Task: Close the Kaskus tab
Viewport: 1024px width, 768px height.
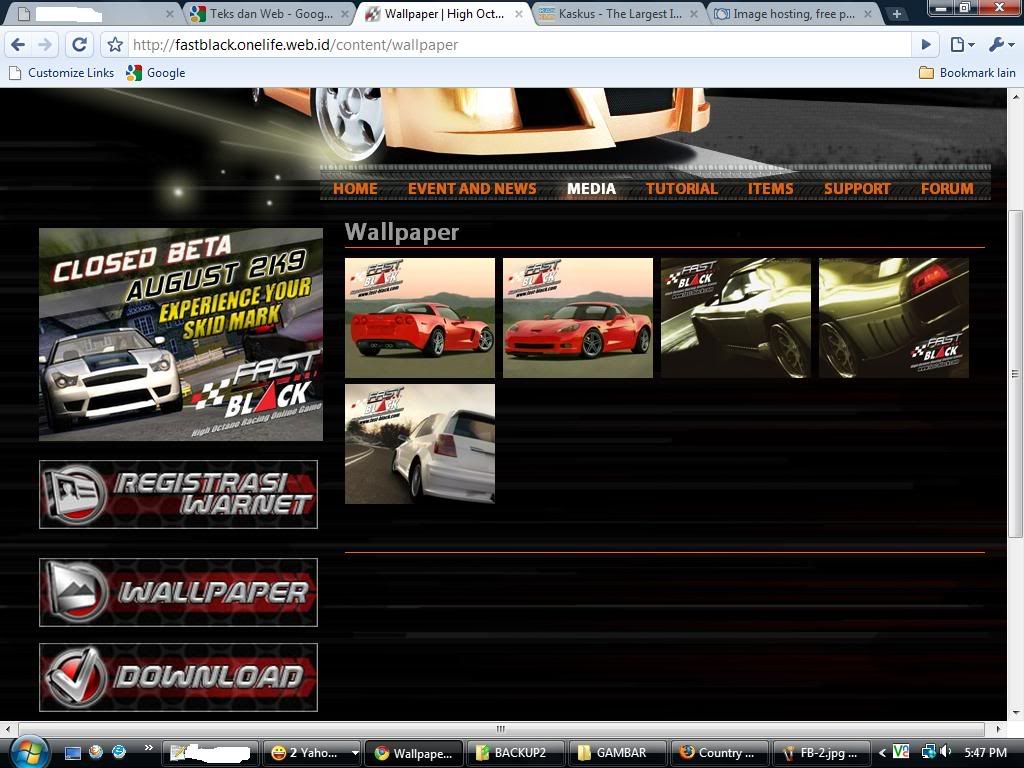Action: click(x=694, y=14)
